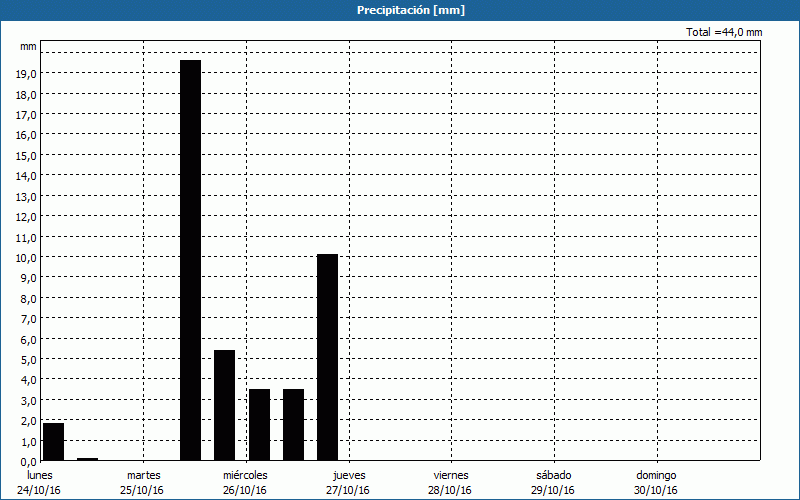Click the sábado 29/10/16 axis label
Image resolution: width=800 pixels, height=500 pixels.
553,482
